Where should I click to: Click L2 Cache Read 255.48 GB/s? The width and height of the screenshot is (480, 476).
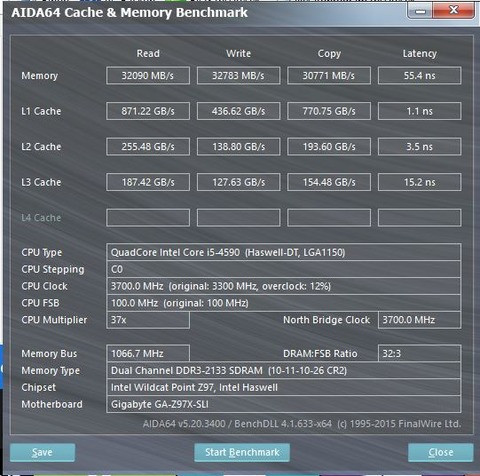[148, 147]
